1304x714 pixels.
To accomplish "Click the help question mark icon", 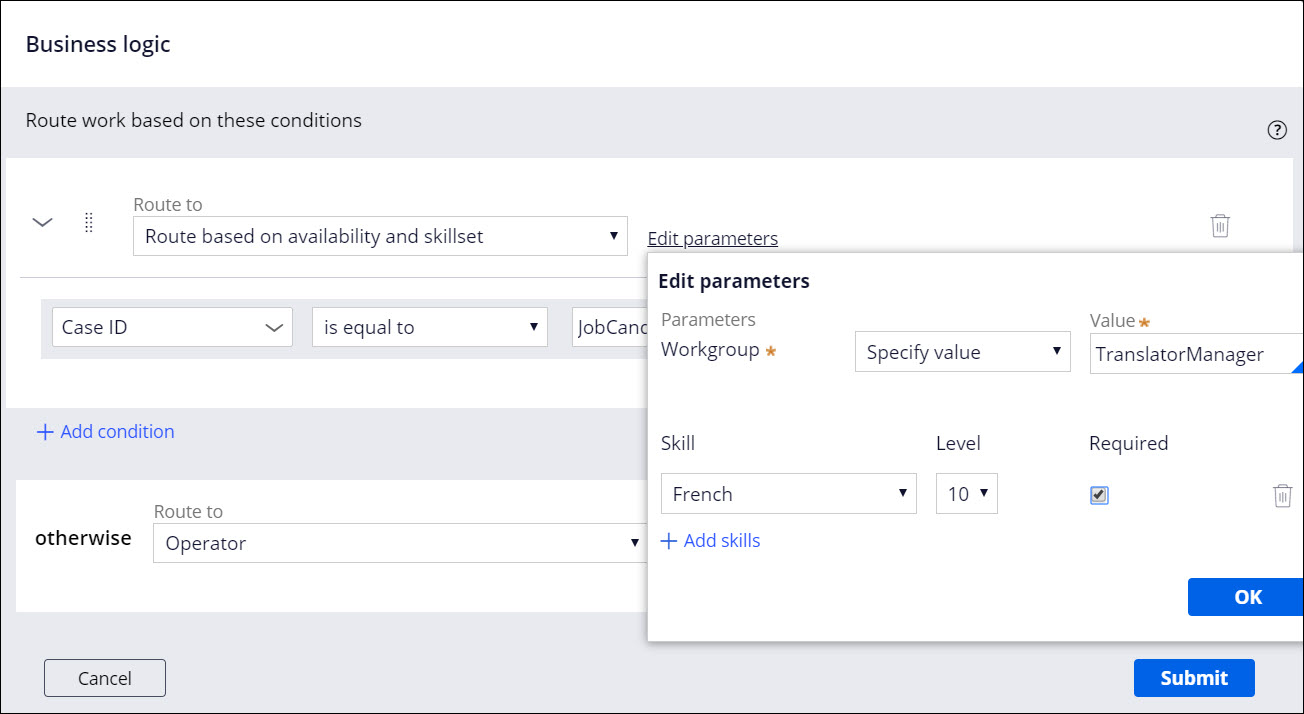I will click(x=1277, y=130).
